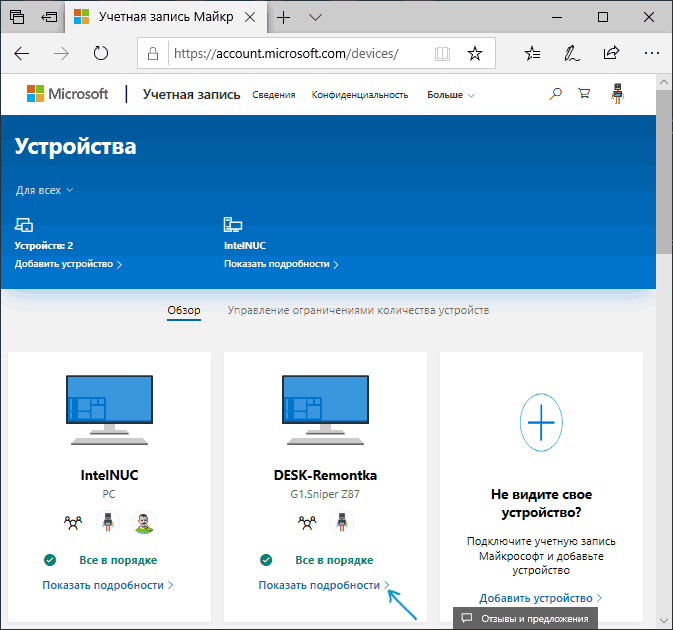This screenshot has height=630, width=673.
Task: Click the DESK-Remontka device name
Action: point(325,475)
